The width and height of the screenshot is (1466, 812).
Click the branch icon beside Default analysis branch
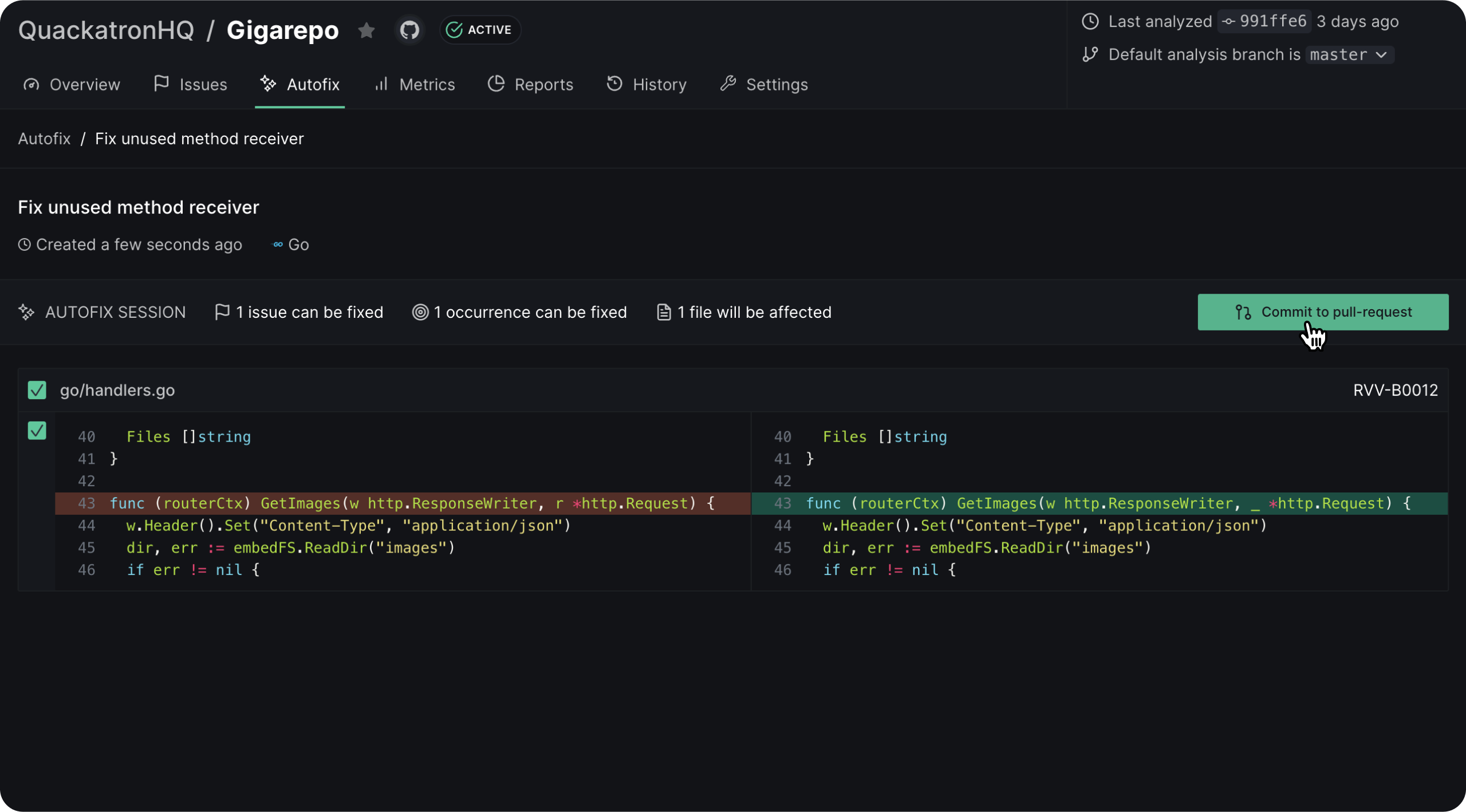coord(1090,54)
